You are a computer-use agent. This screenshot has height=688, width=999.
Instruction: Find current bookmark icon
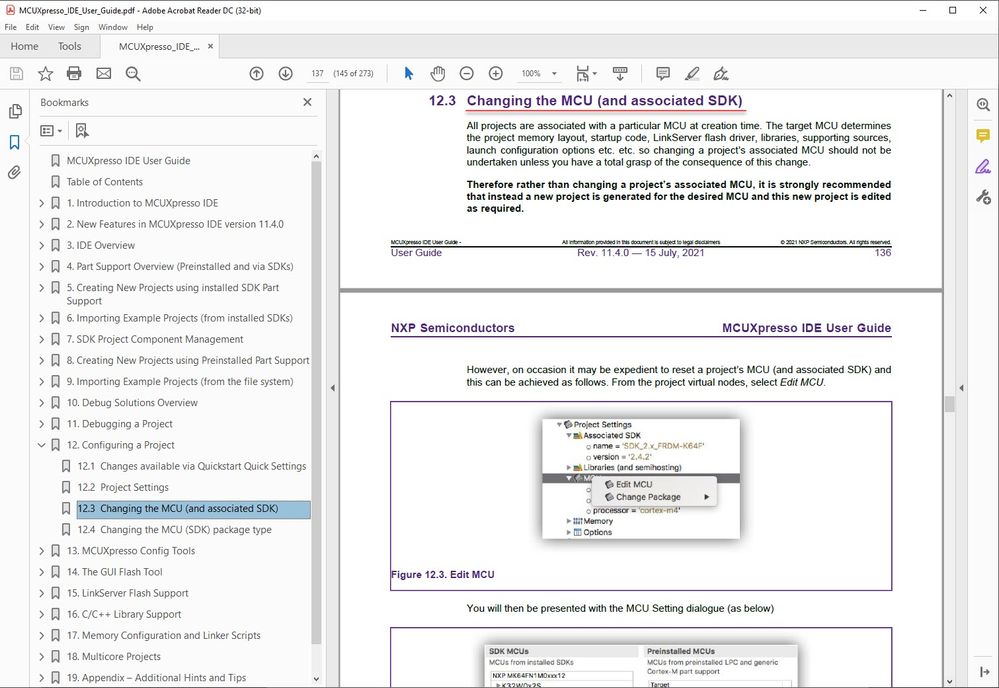click(82, 131)
